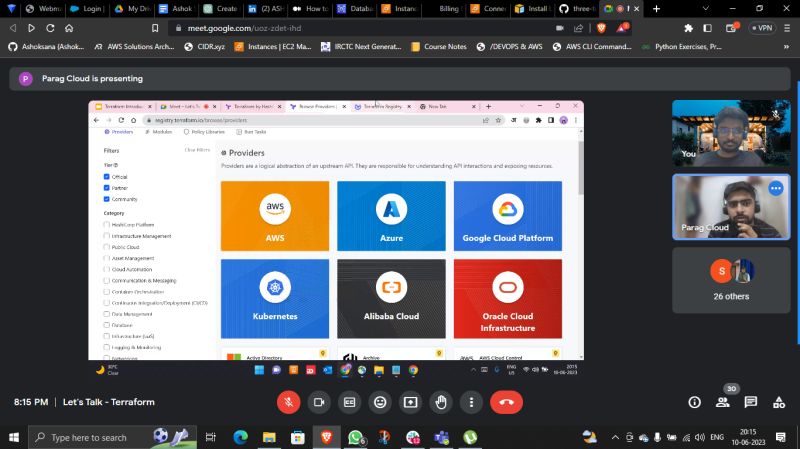800x449 pixels.
Task: Open chat with everyone icon
Action: click(x=751, y=403)
